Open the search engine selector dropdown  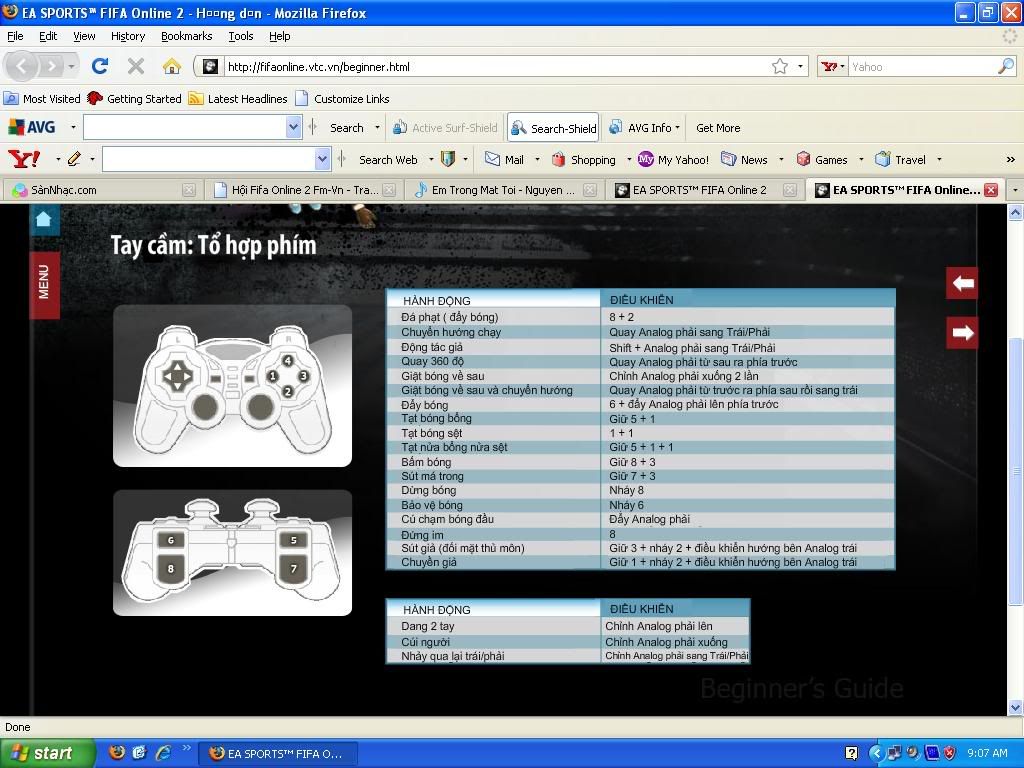(x=832, y=66)
